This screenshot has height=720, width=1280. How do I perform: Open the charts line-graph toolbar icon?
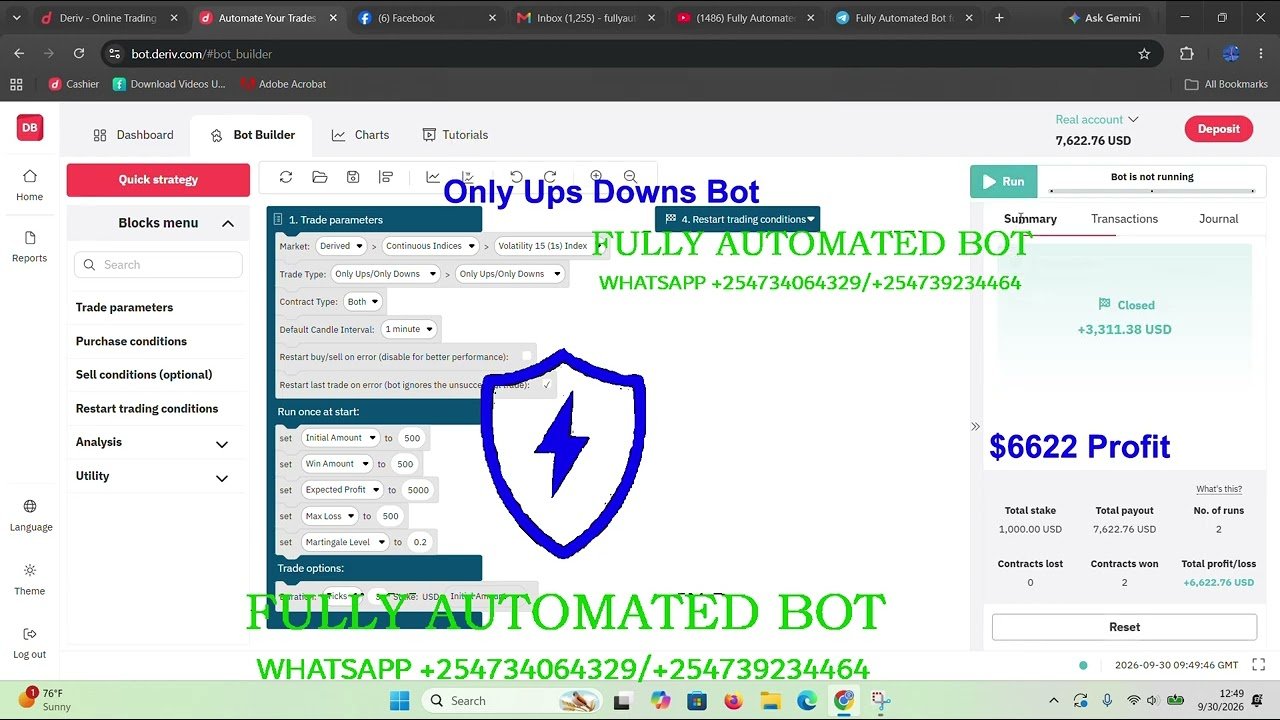click(x=433, y=177)
